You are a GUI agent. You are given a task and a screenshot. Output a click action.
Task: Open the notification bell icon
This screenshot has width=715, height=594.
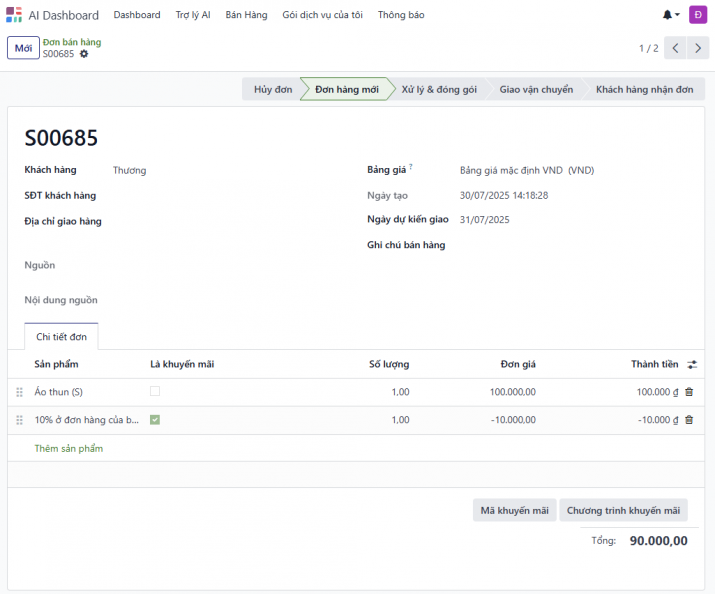click(x=668, y=15)
